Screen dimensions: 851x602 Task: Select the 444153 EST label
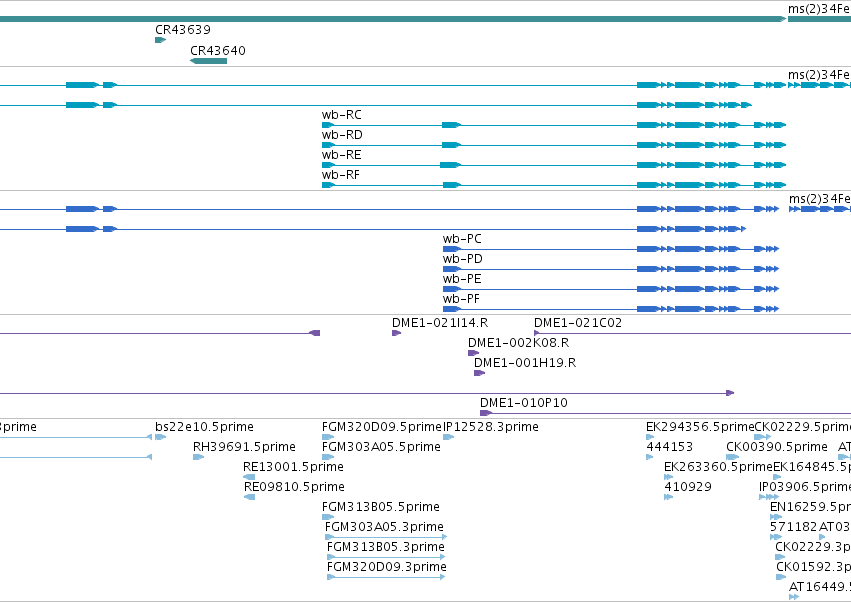[x=670, y=447]
